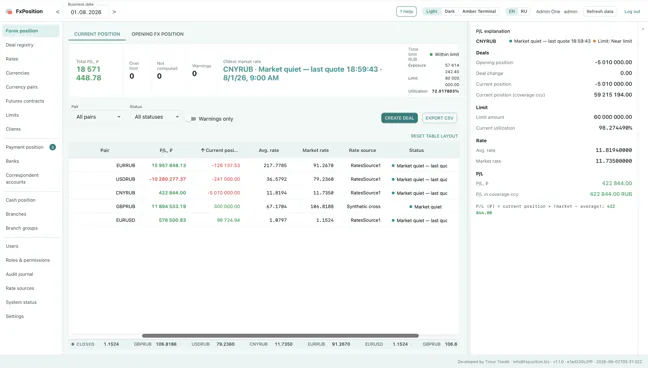Viewport: 648px width, 368px height.
Task: Open the Help button
Action: (406, 12)
